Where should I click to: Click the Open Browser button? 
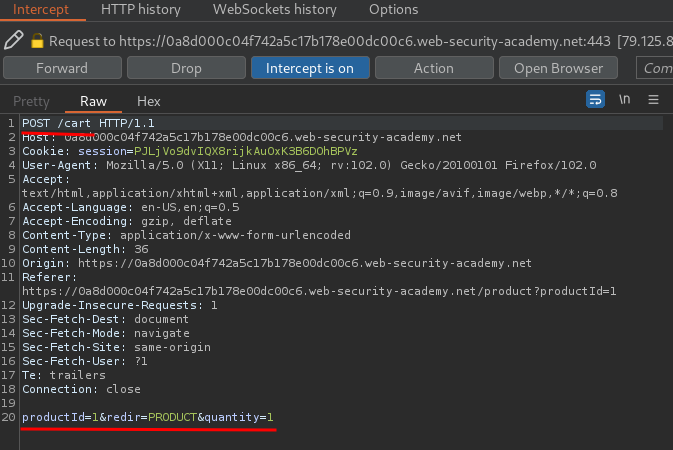coord(558,68)
